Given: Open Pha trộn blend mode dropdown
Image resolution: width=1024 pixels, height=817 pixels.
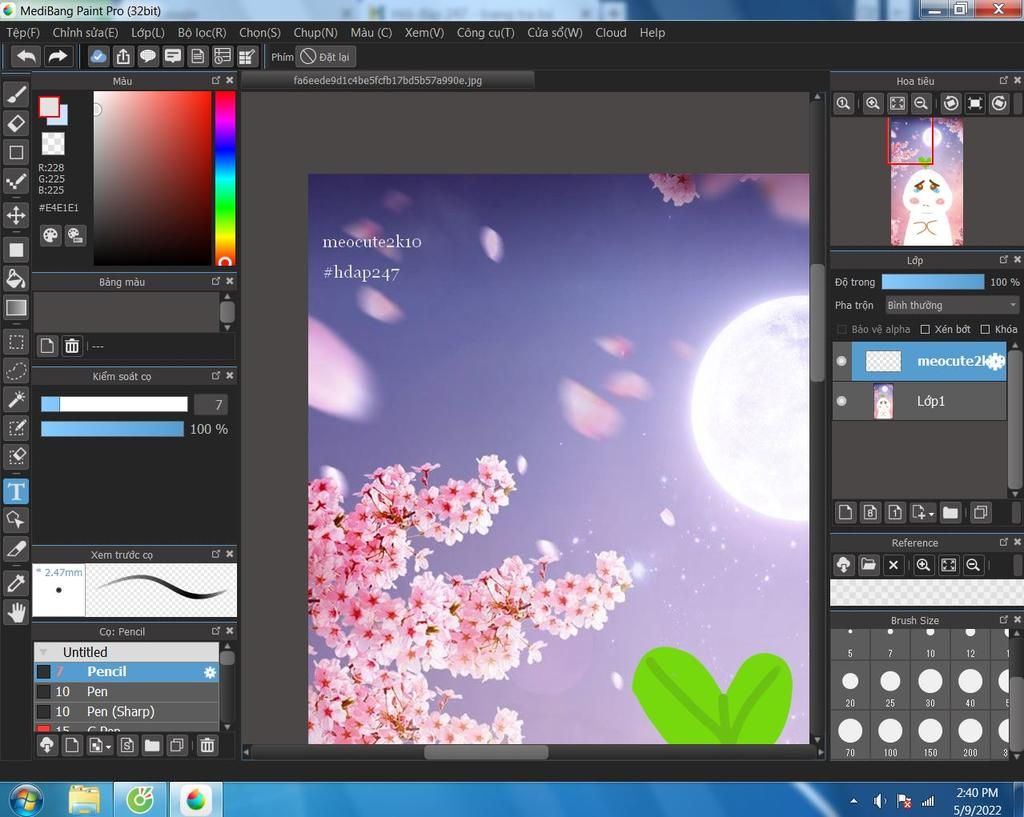Looking at the screenshot, I should (952, 305).
